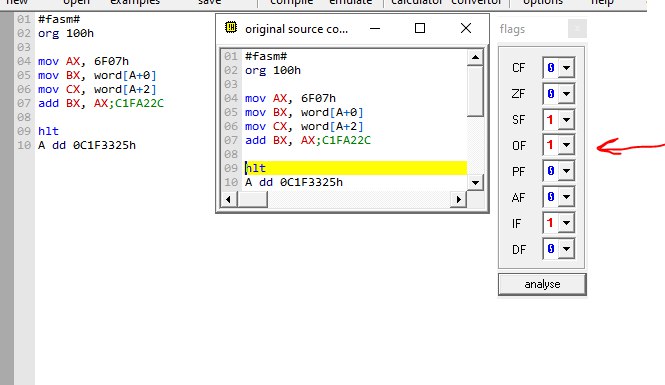Open the emulate toolbar item
Image resolution: width=665 pixels, height=385 pixels.
[351, 2]
